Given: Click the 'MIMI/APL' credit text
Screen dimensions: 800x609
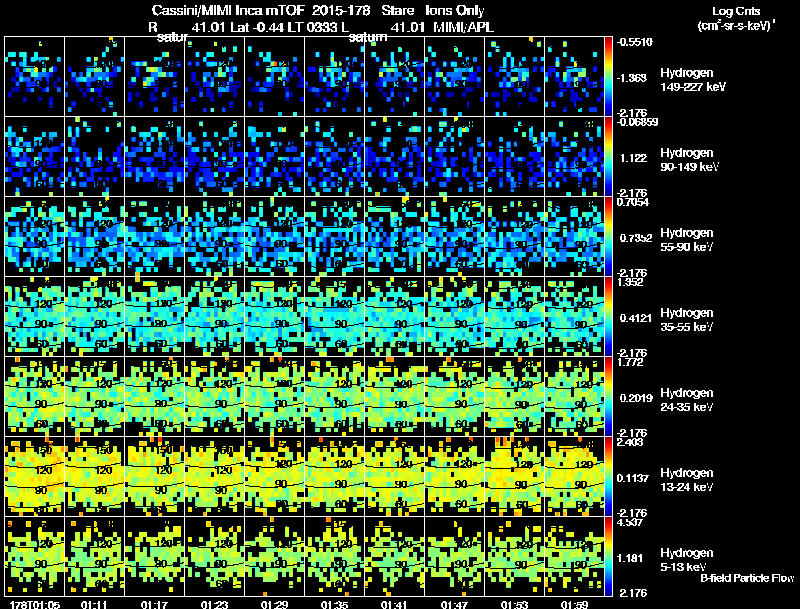Looking at the screenshot, I should click(x=463, y=27).
